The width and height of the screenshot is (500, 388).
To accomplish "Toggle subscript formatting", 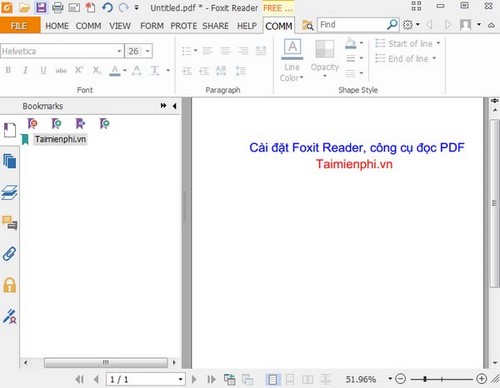I will point(97,70).
